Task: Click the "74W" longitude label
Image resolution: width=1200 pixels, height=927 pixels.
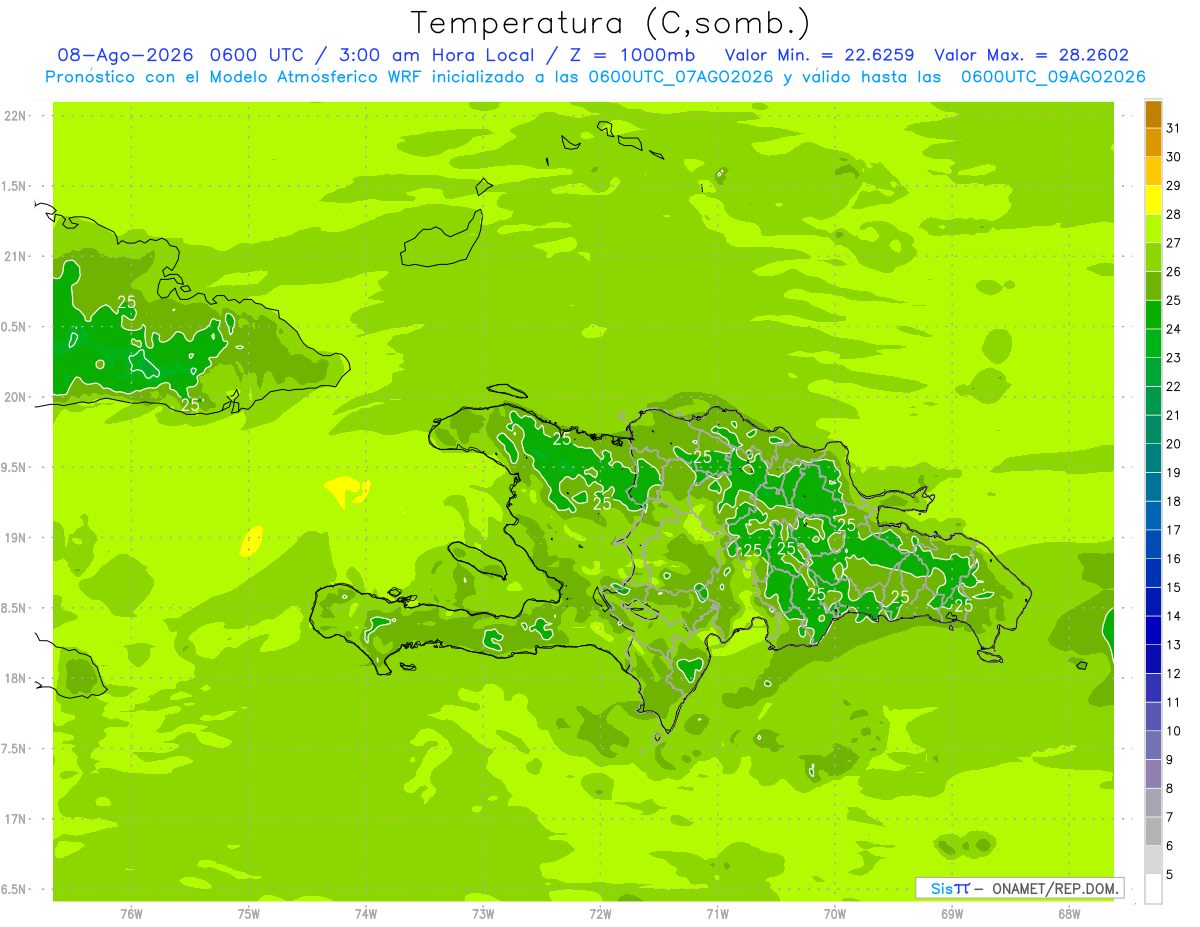Action: (x=366, y=913)
